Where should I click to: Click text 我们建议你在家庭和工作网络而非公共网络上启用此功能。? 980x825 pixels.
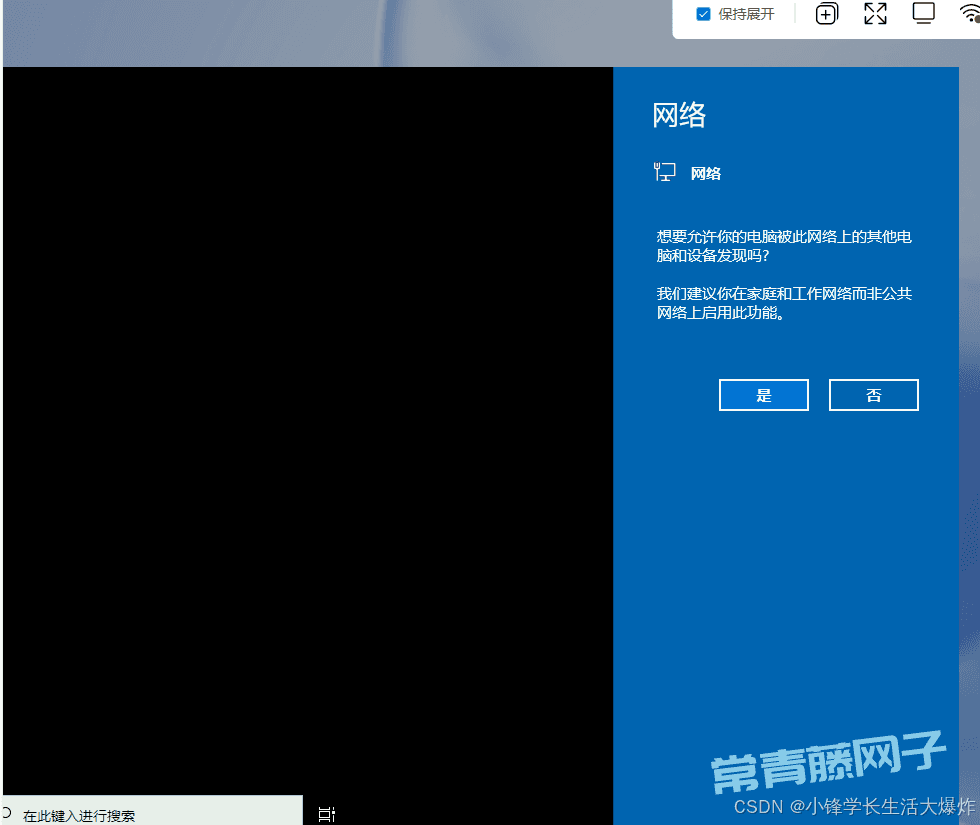784,302
